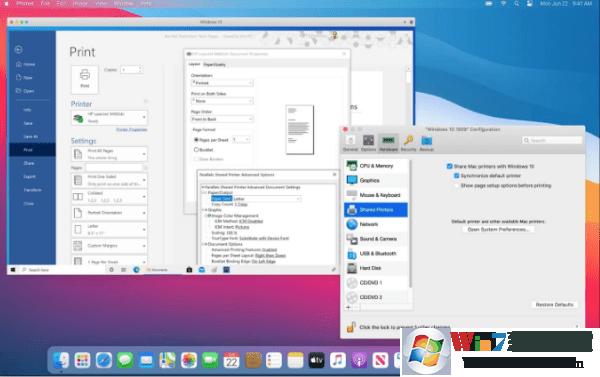The image size is (600, 377).
Task: Switch to the Paper/Quality tab
Action: click(x=214, y=64)
